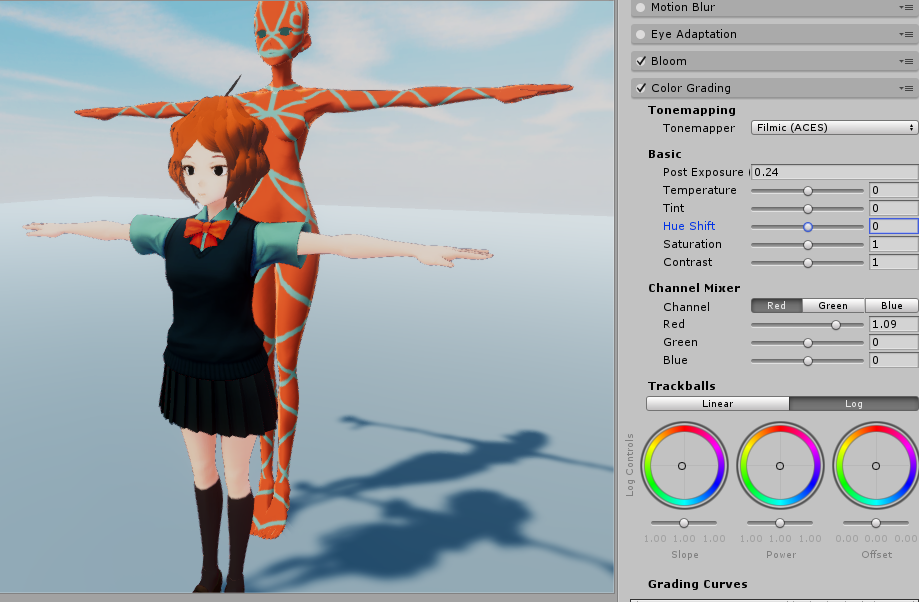This screenshot has width=919, height=602.
Task: Switch trackballs to Linear mode
Action: [718, 404]
